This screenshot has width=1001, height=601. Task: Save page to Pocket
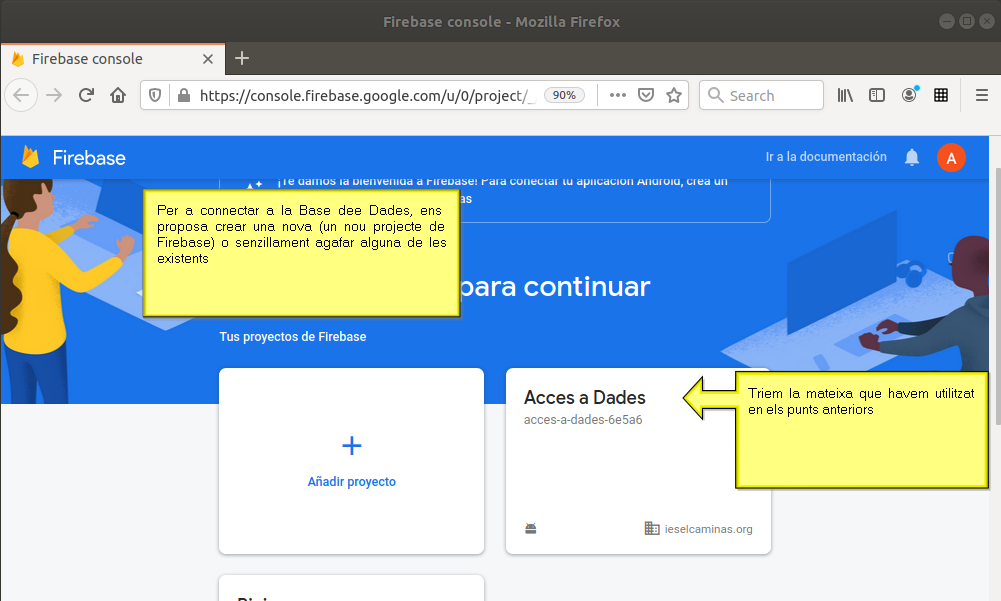pyautogui.click(x=646, y=95)
